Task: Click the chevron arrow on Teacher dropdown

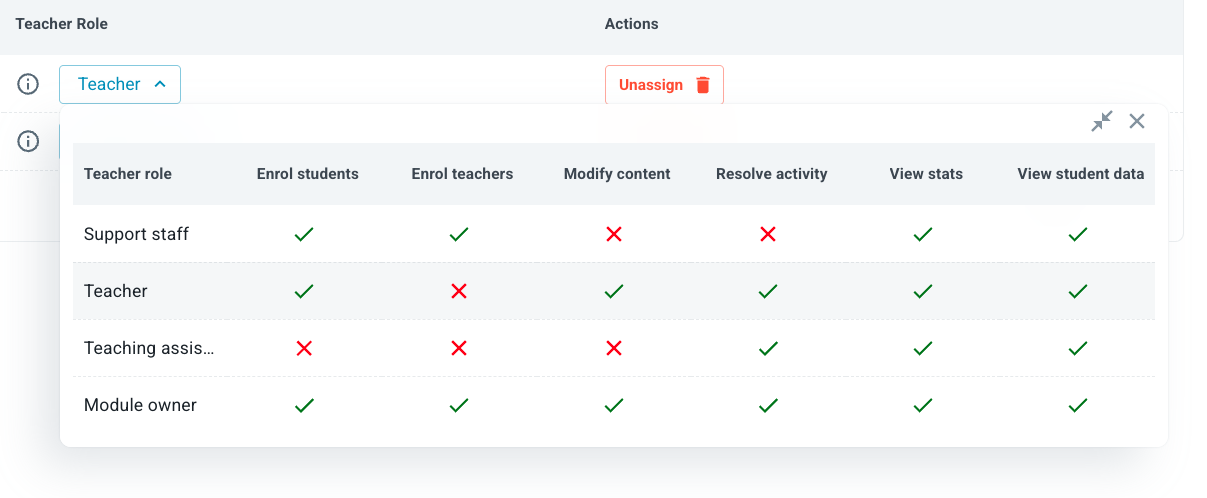Action: click(x=160, y=84)
